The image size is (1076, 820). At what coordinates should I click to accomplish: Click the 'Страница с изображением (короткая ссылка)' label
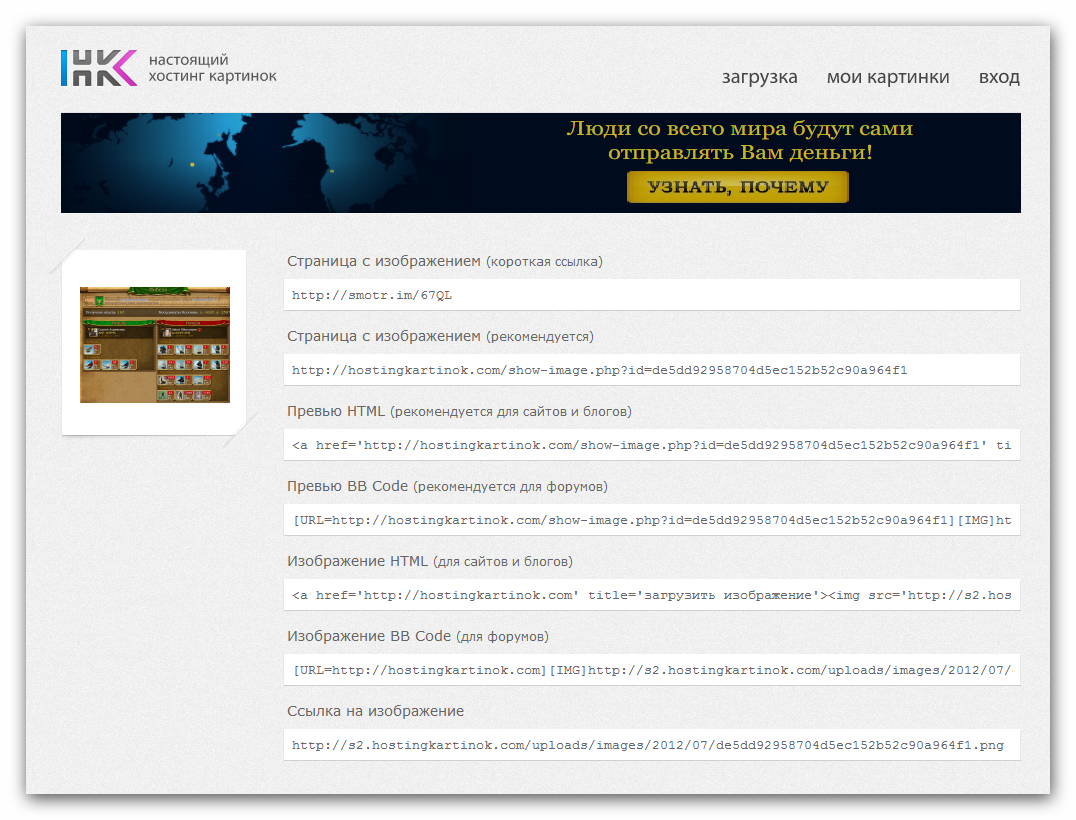click(x=445, y=261)
